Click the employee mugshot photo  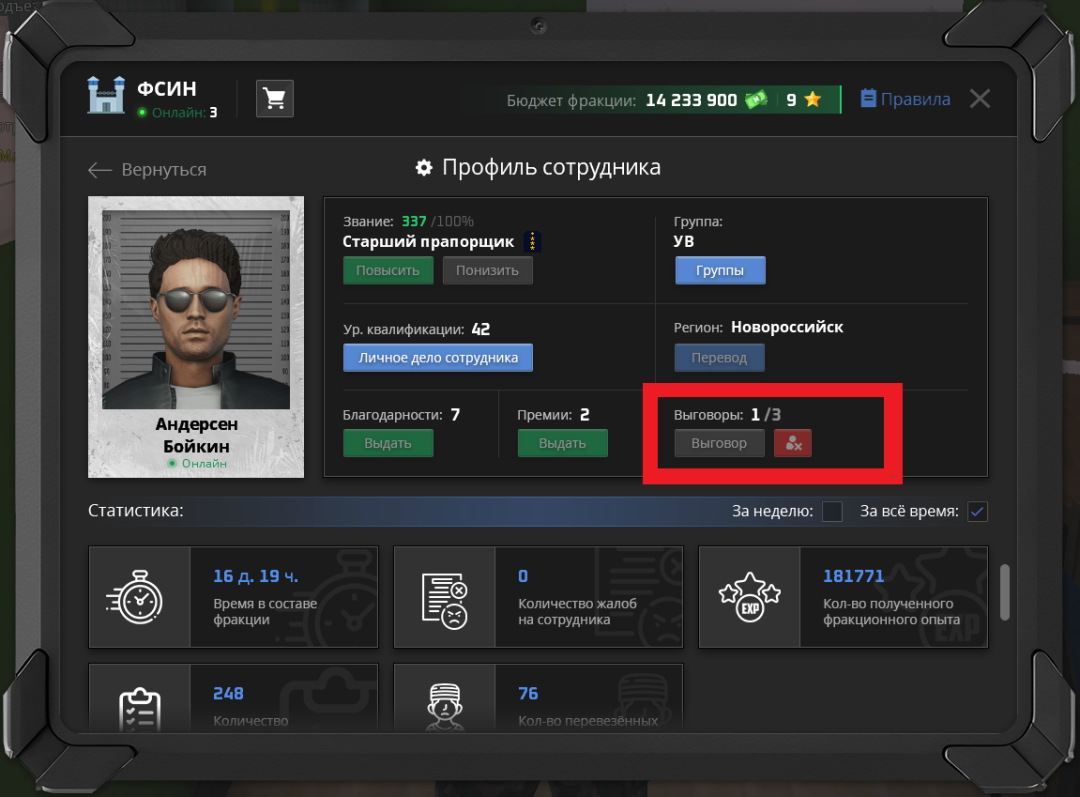point(196,303)
